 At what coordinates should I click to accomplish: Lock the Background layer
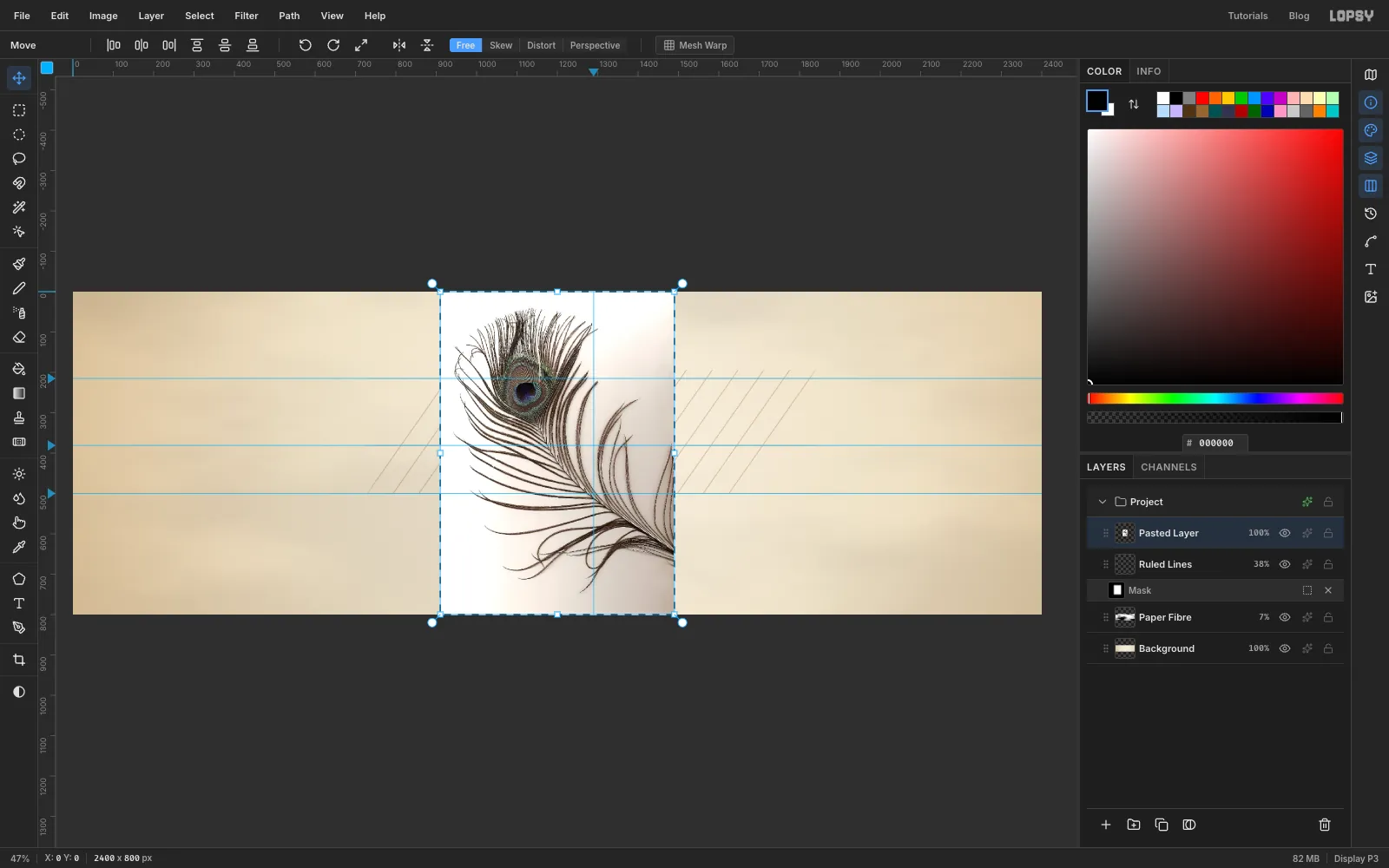click(x=1328, y=648)
